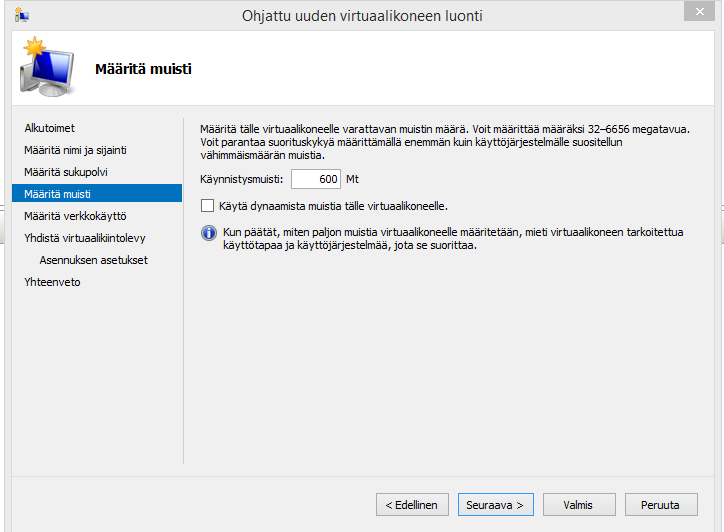Click the Mt unit label
Screen dimensions: 724x532
coord(352,179)
